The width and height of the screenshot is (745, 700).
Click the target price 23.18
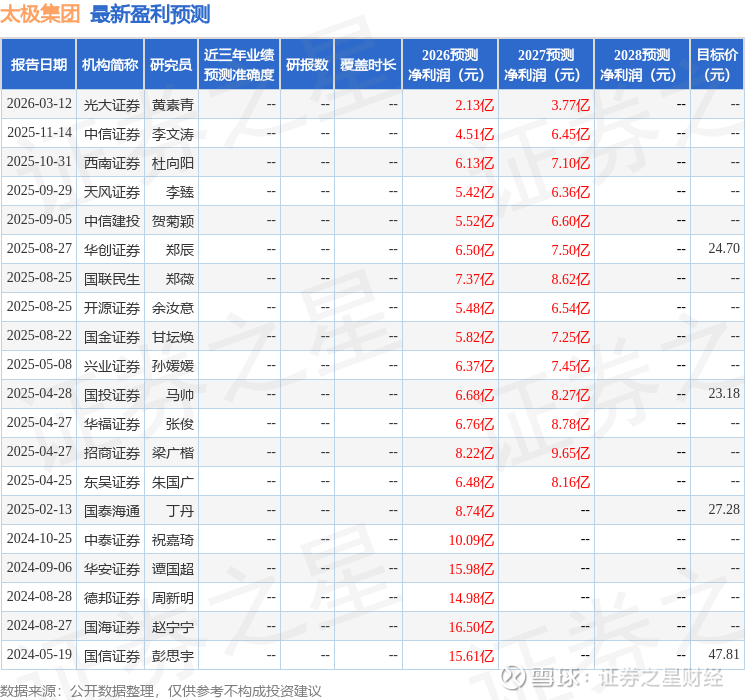tap(724, 394)
